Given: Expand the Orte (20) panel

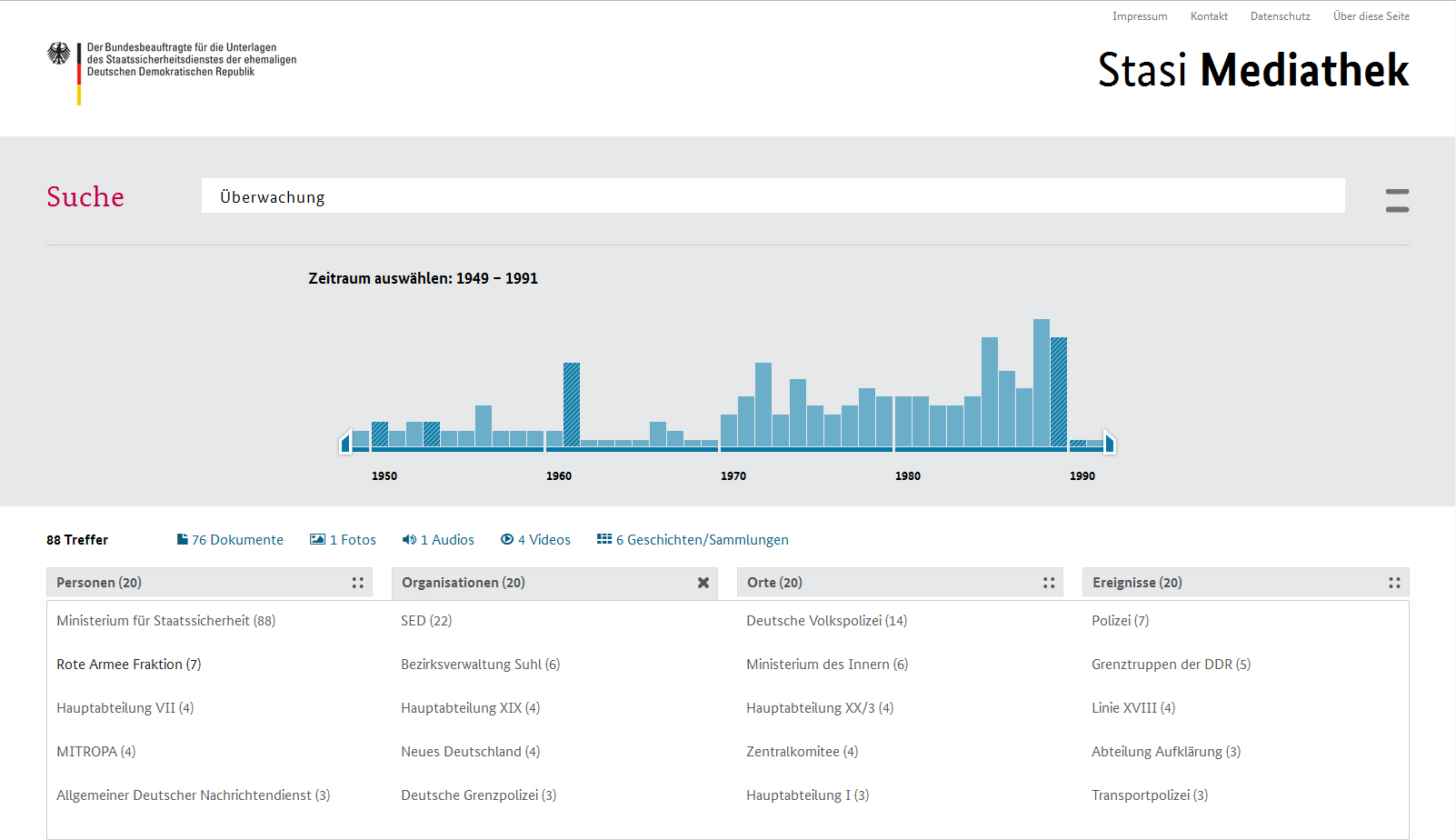Looking at the screenshot, I should pos(1048,583).
